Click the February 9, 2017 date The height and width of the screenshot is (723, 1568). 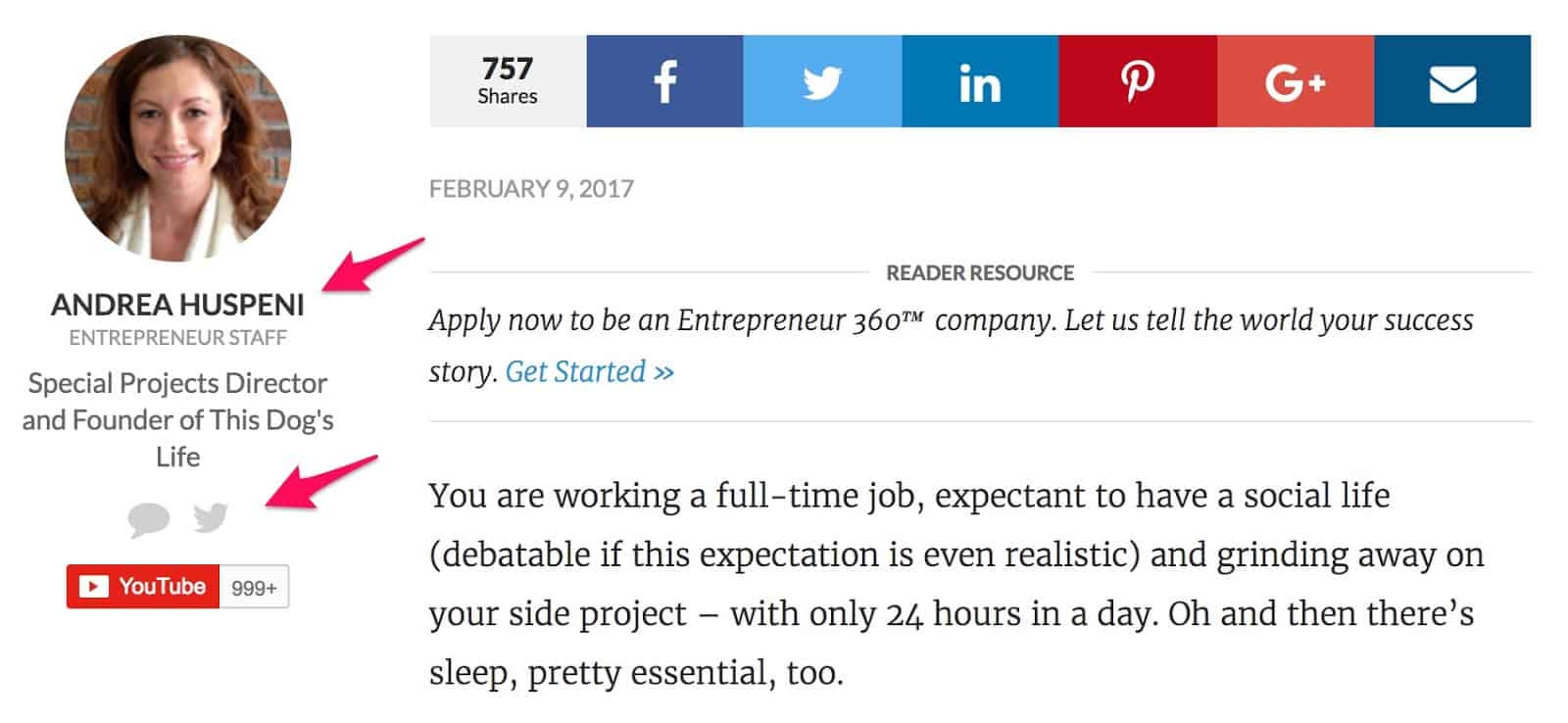tap(531, 188)
